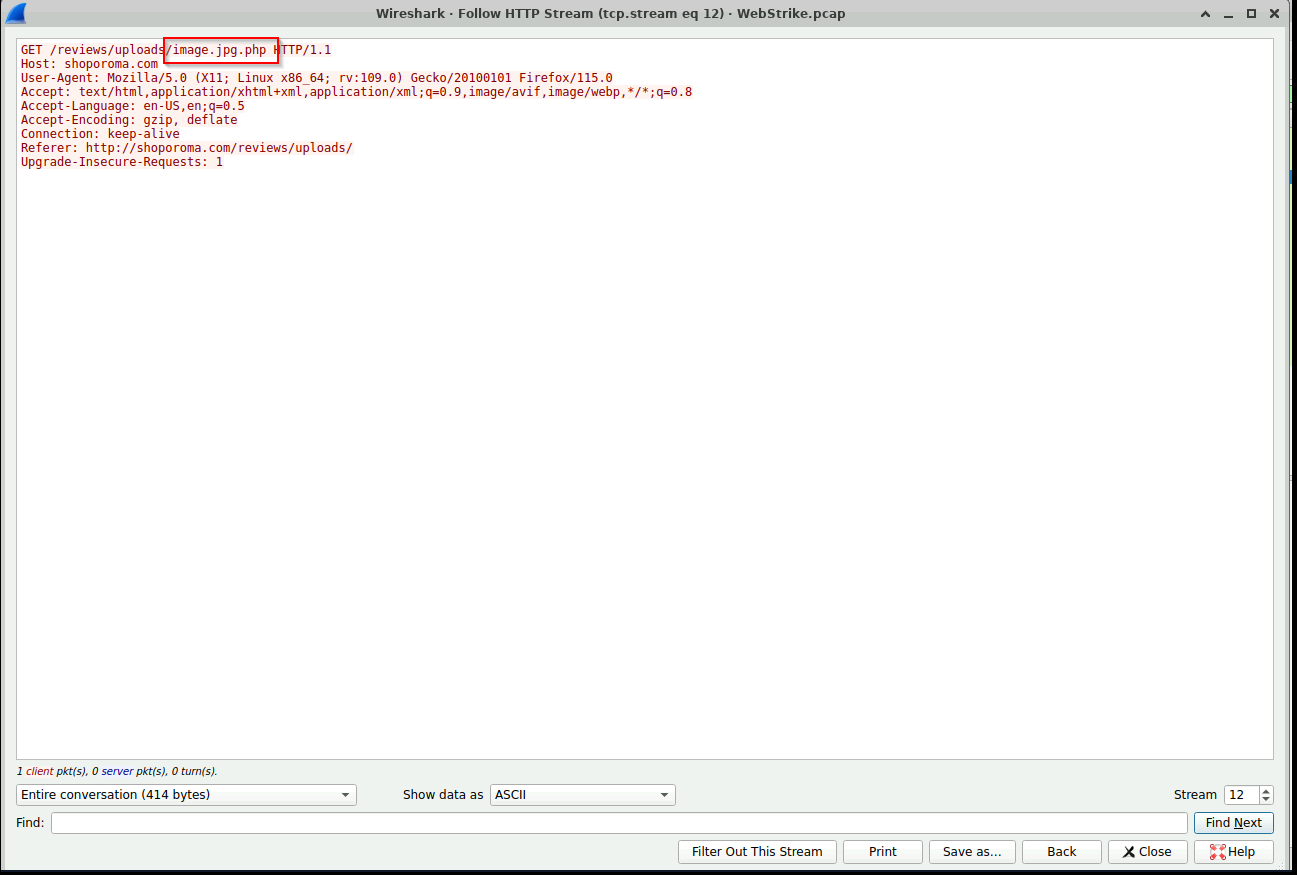Screen dimensions: 1297x875
Task: Click the Host: shoporoma.com header line
Action: coord(89,64)
